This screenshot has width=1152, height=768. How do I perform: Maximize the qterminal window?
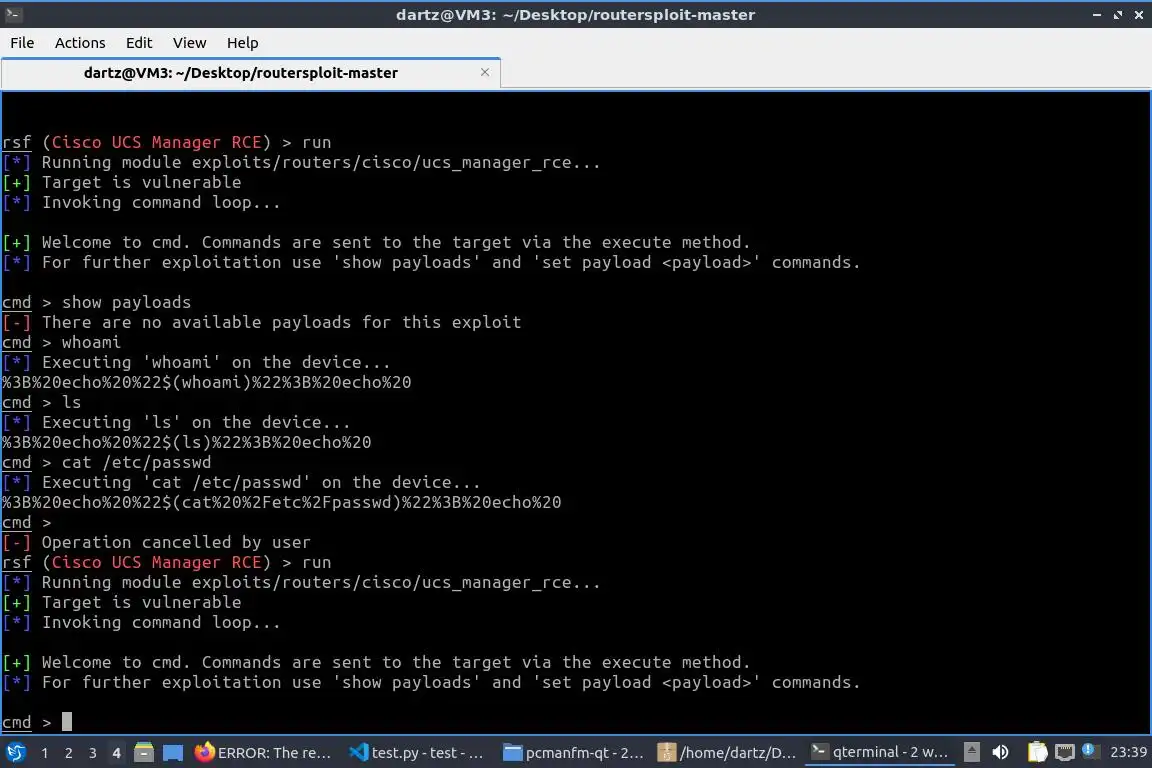(1117, 15)
